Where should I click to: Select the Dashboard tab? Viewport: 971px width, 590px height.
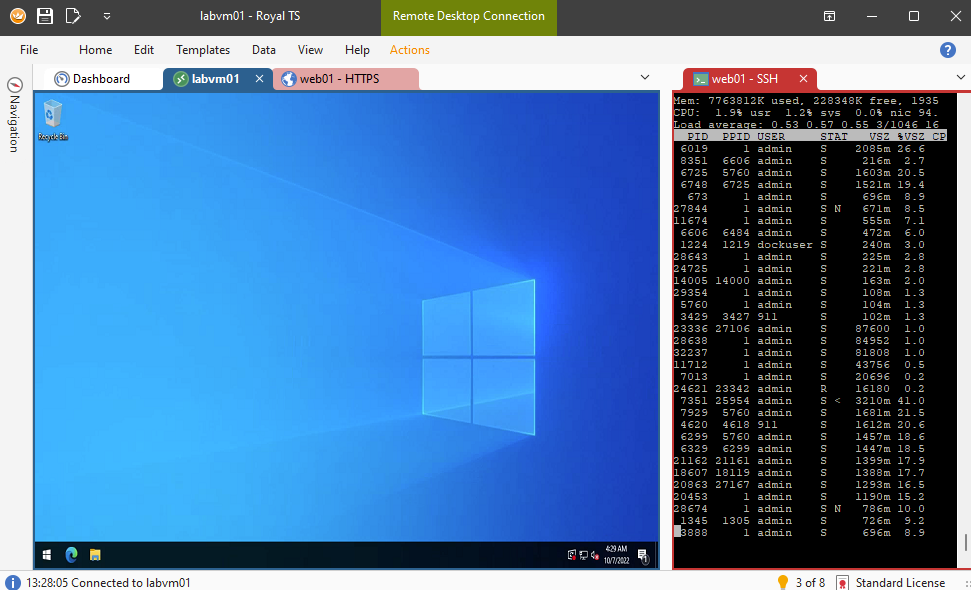pyautogui.click(x=100, y=79)
